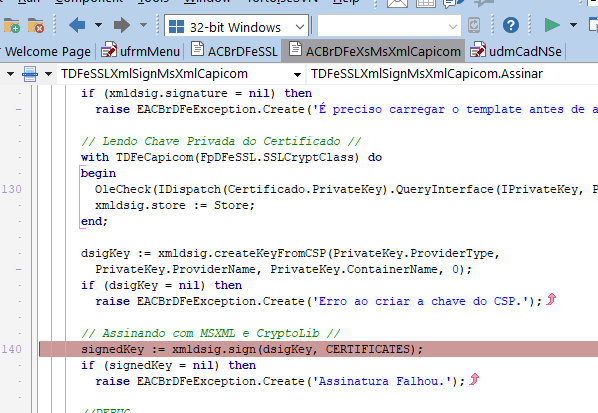This screenshot has height=413, width=598.
Task: Switch to the ufrmMenu tab
Action: coord(140,51)
